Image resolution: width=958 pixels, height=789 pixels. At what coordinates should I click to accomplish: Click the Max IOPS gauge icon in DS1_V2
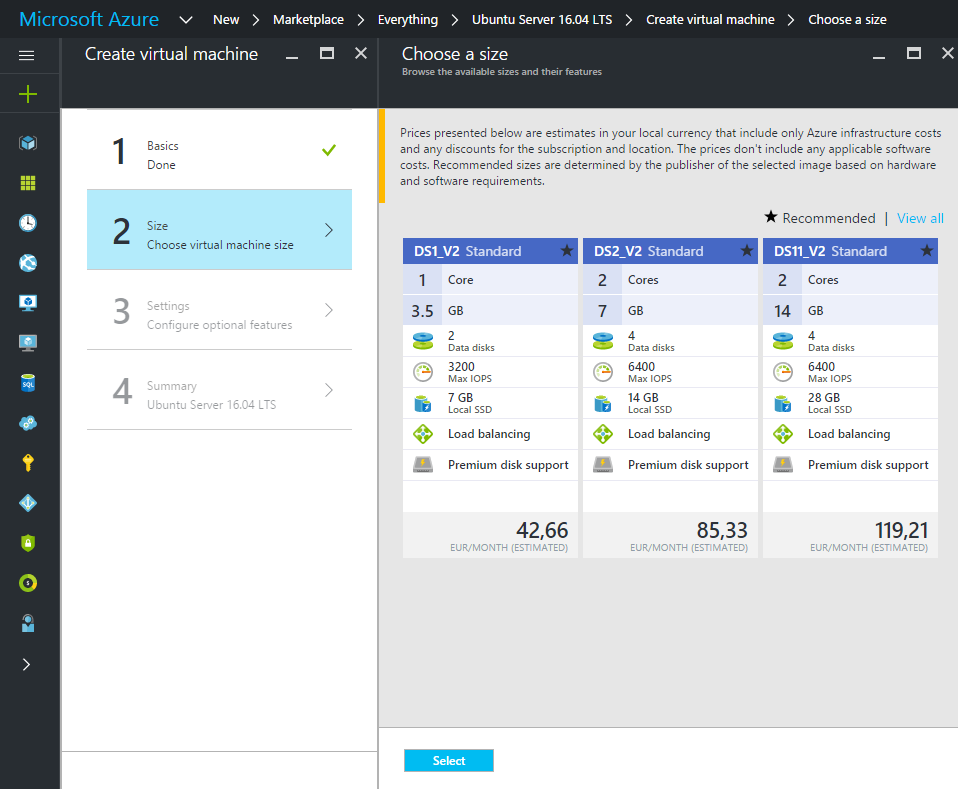(x=423, y=372)
